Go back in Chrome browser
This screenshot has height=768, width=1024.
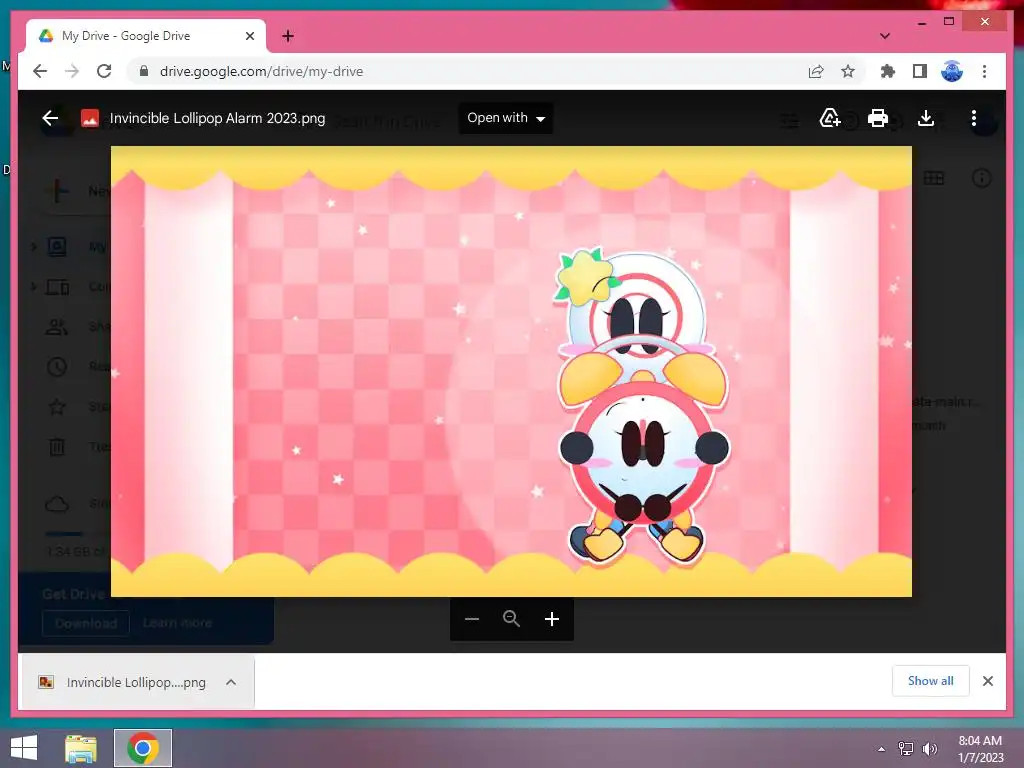click(x=40, y=71)
